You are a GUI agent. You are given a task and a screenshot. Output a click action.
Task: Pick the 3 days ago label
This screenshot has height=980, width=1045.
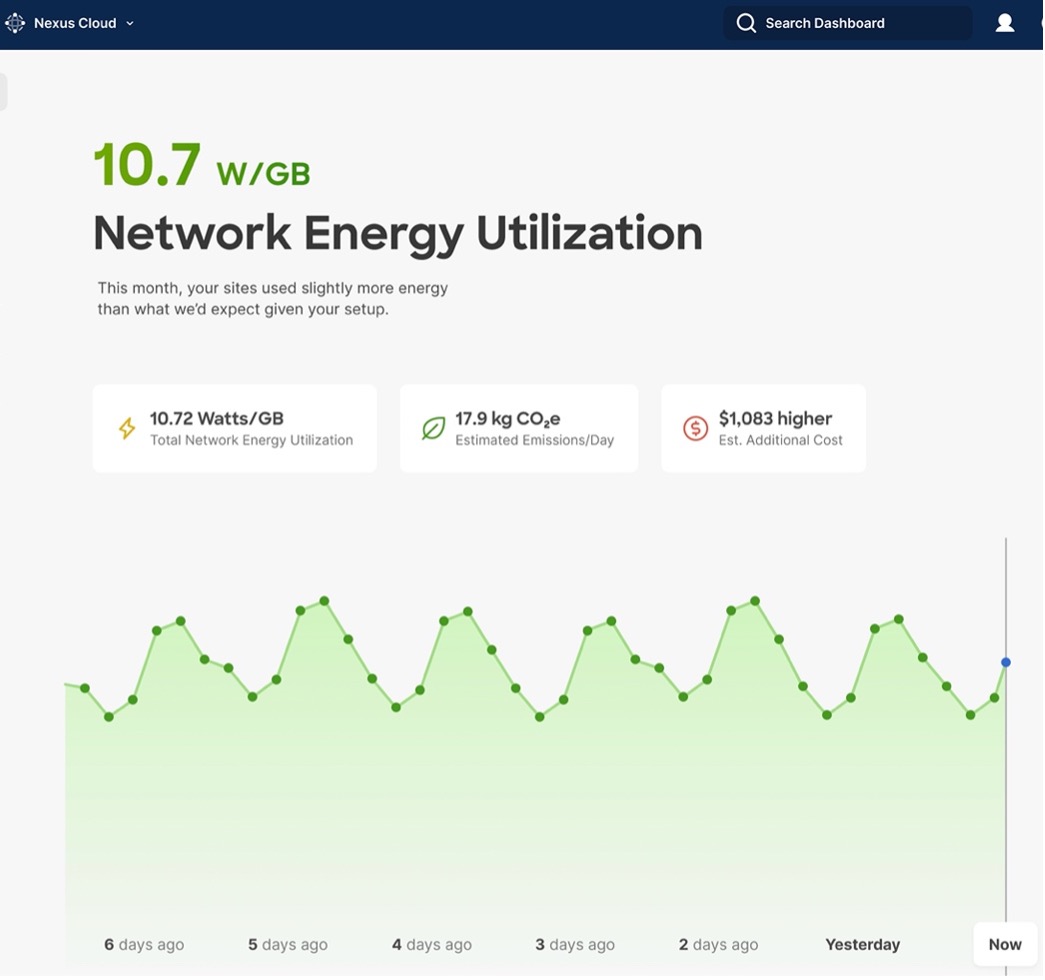point(575,944)
